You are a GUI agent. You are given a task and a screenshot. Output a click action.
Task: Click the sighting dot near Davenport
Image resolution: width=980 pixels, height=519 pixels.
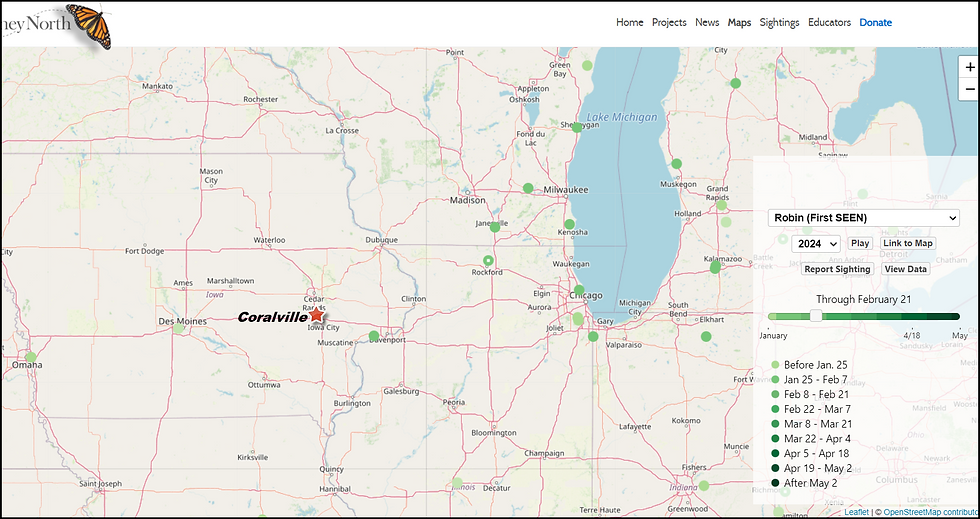coord(374,336)
